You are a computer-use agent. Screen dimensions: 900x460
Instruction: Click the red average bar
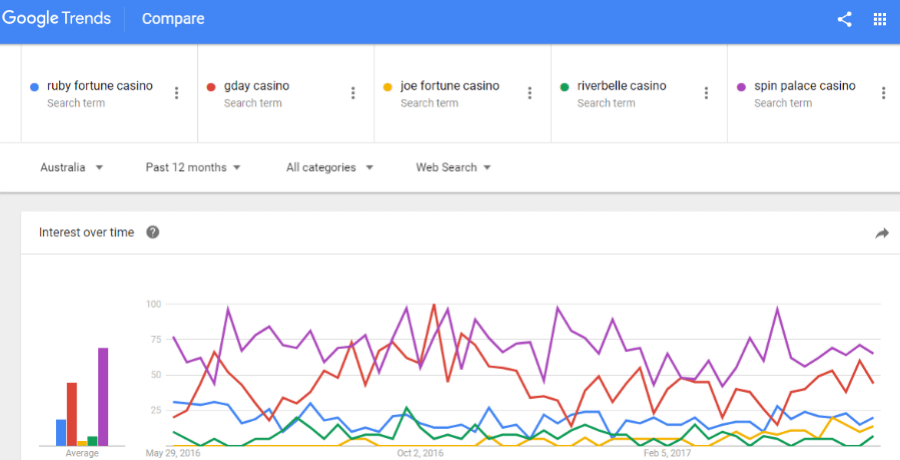click(72, 414)
